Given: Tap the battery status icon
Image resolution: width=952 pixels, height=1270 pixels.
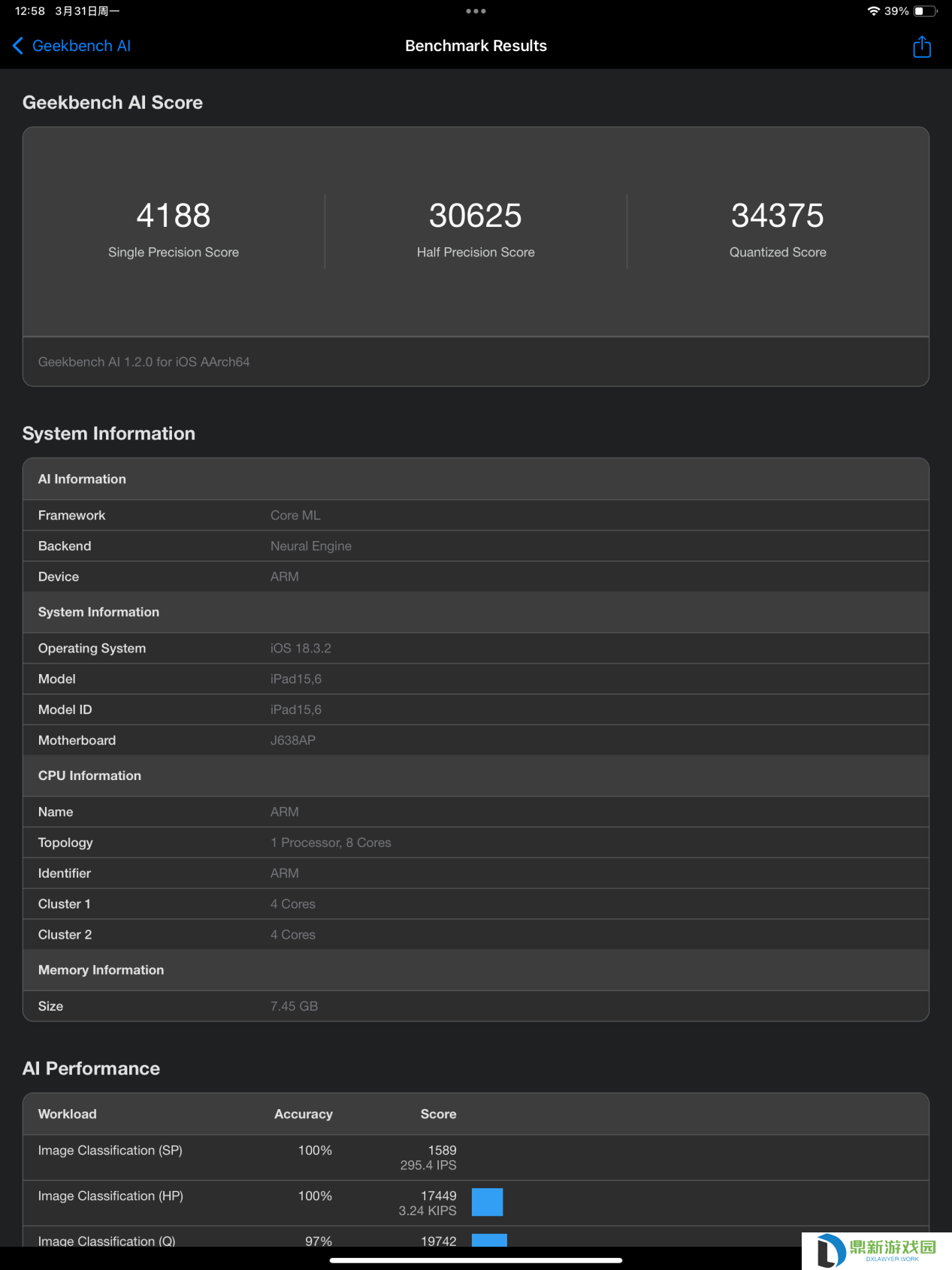Looking at the screenshot, I should tap(925, 11).
